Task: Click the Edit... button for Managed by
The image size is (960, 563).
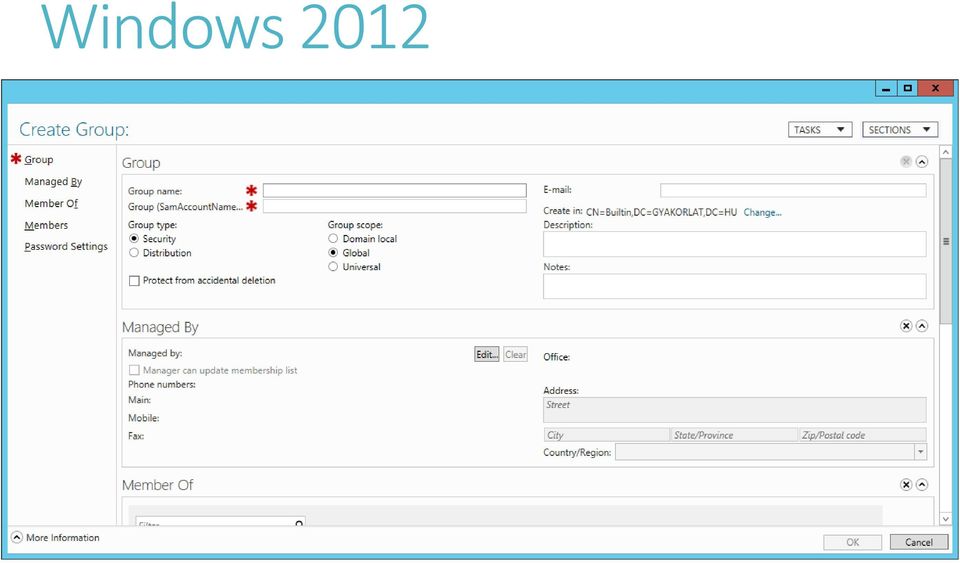Action: point(487,354)
